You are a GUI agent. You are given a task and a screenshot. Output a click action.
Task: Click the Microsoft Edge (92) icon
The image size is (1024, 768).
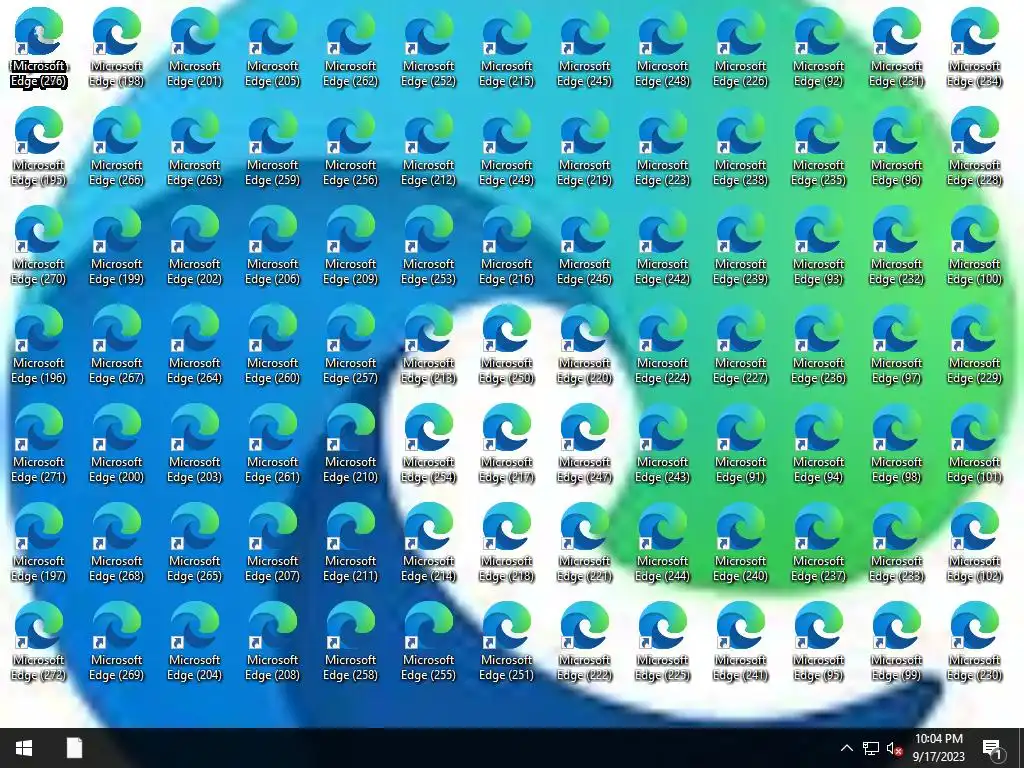click(x=818, y=47)
